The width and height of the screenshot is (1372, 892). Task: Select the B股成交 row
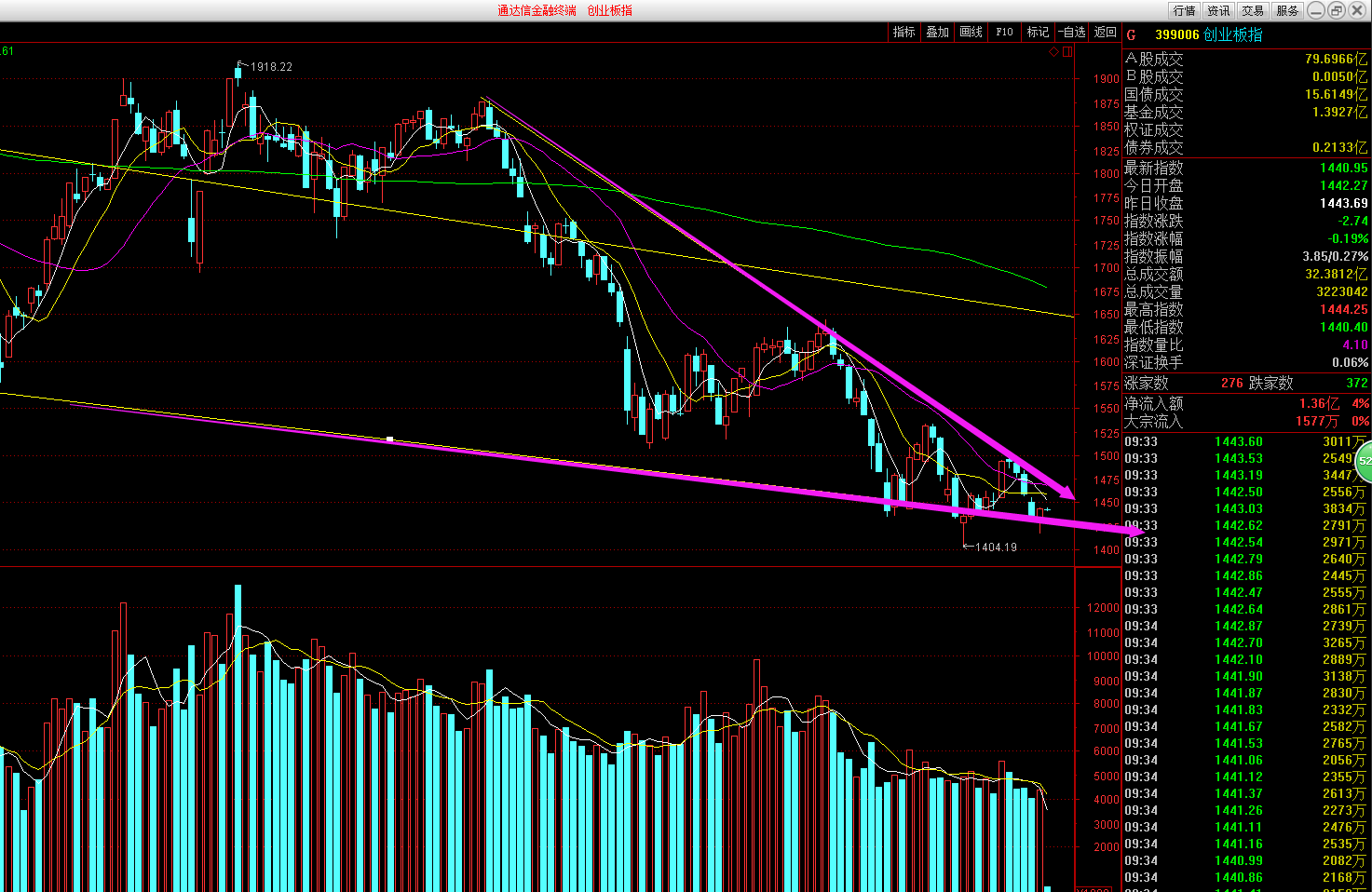(1246, 76)
